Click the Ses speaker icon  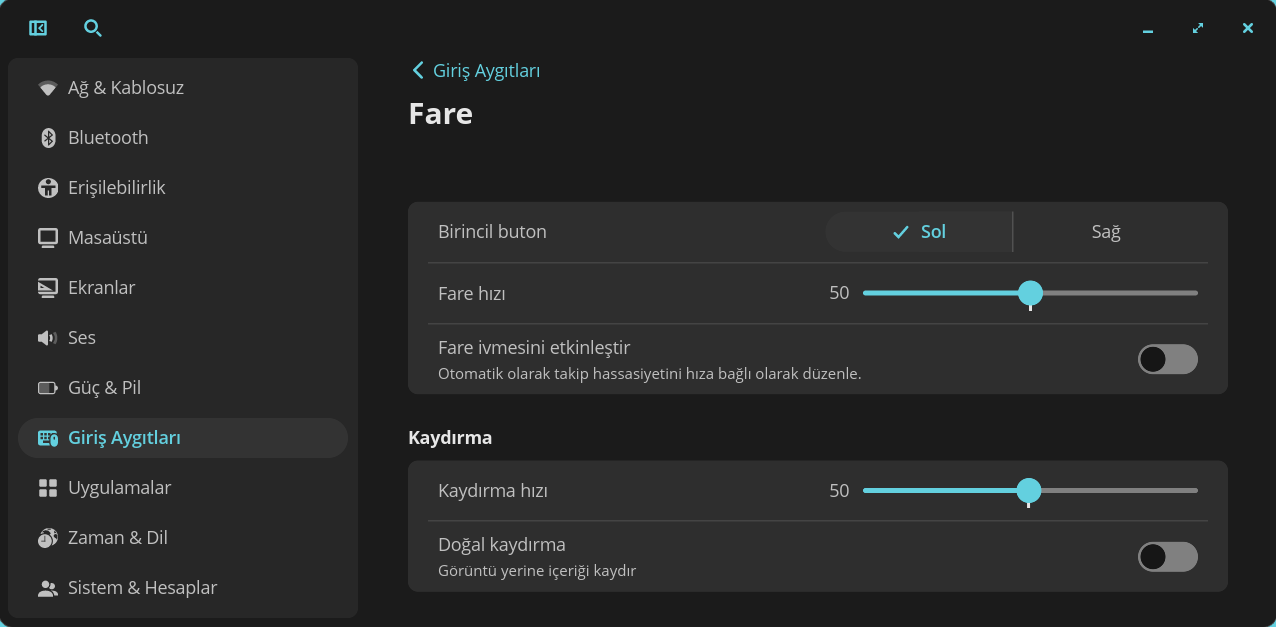pos(48,338)
